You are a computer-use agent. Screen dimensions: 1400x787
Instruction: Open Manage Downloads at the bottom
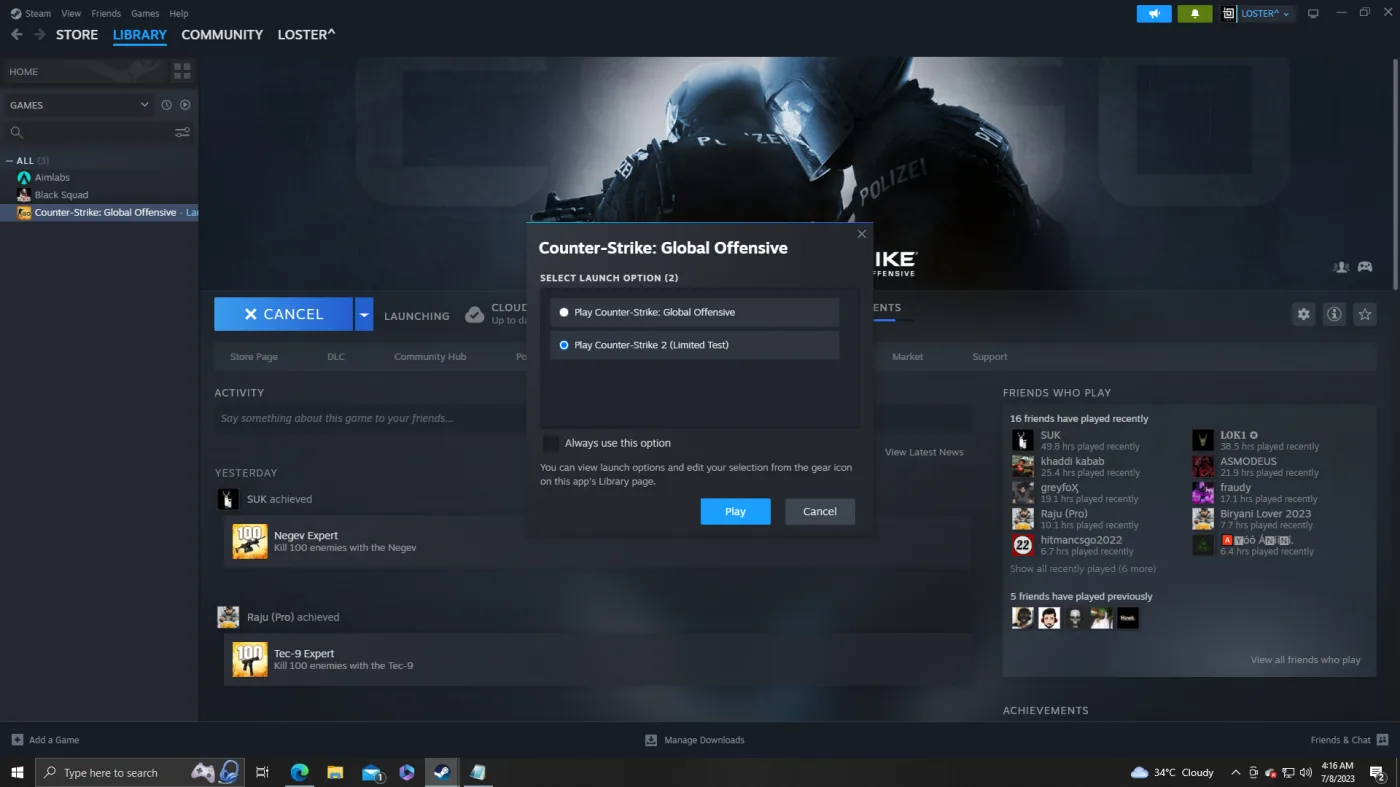(x=695, y=740)
